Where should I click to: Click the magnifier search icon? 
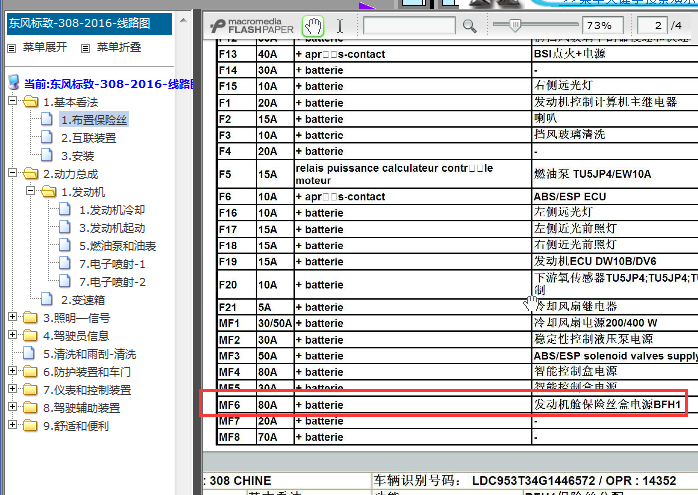[x=470, y=26]
